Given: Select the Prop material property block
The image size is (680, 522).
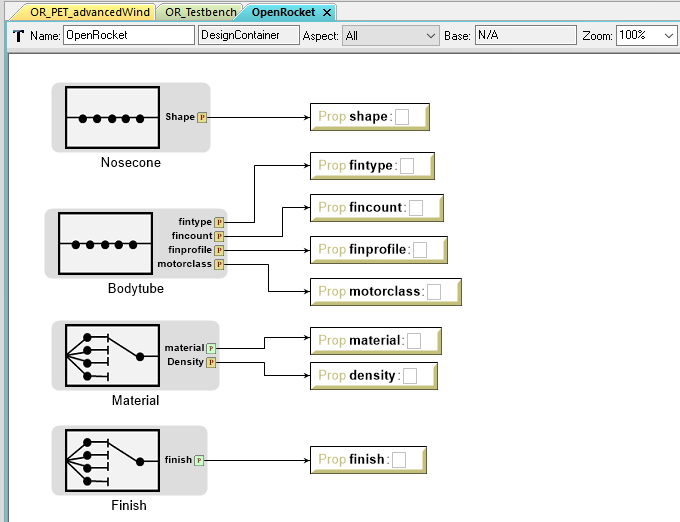Looking at the screenshot, I should [x=376, y=341].
